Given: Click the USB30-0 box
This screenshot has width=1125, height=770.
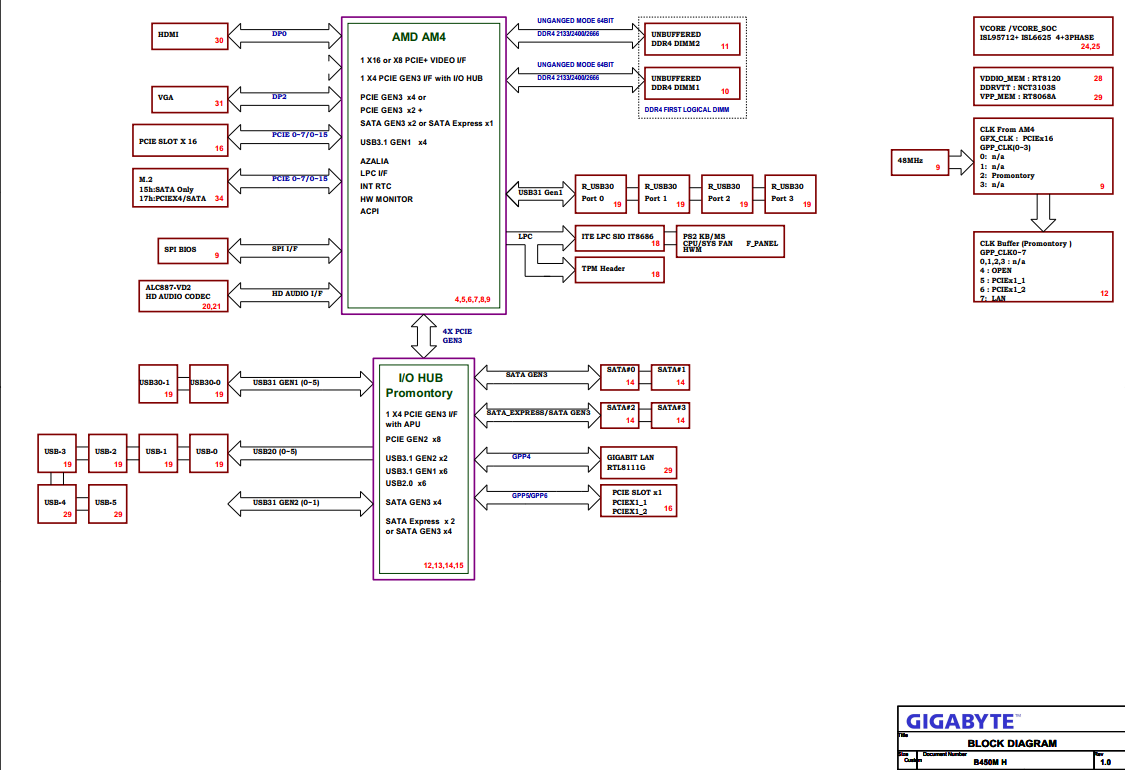Looking at the screenshot, I should [x=209, y=383].
